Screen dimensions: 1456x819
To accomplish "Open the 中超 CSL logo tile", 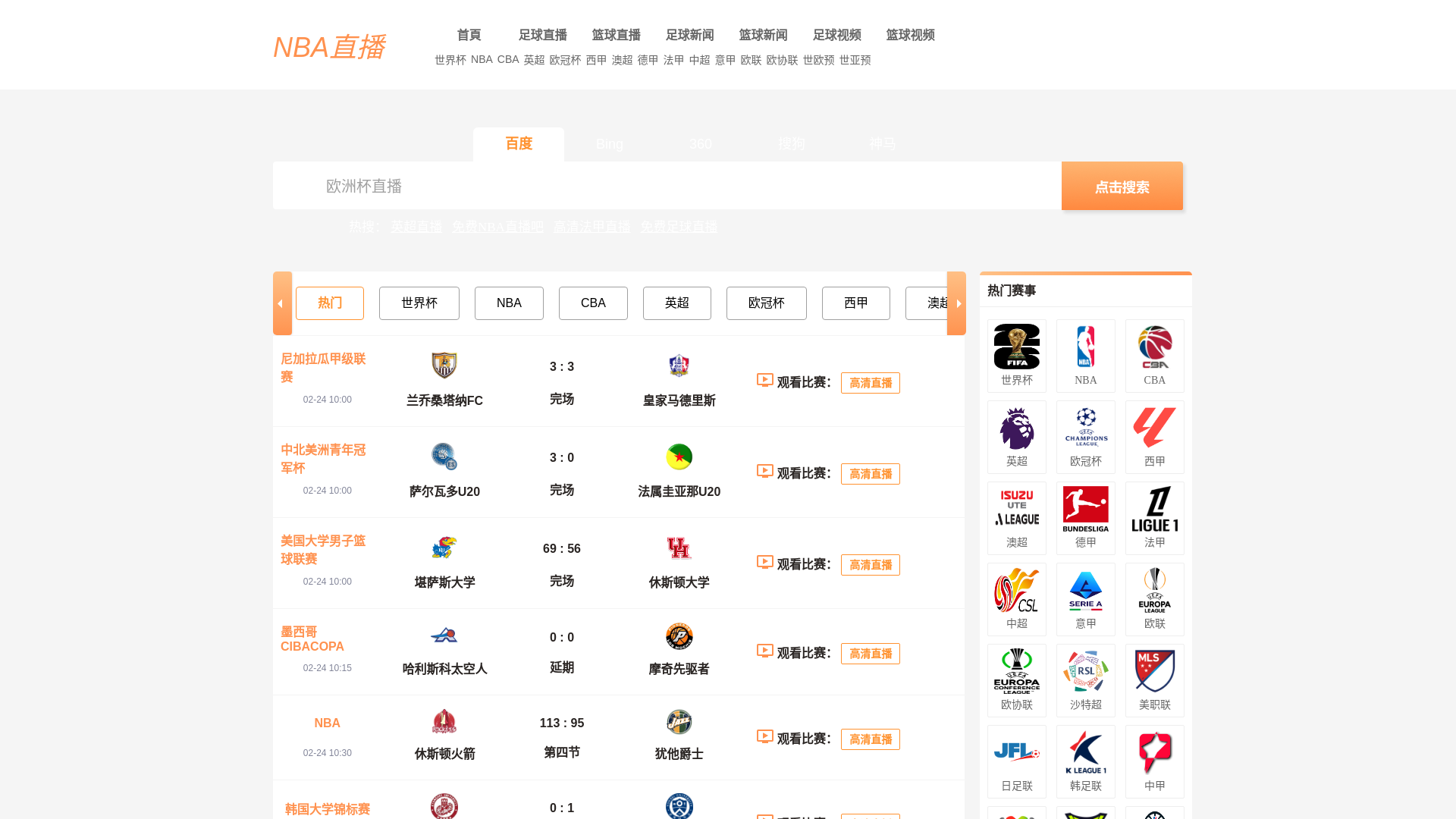I will coord(1016,599).
